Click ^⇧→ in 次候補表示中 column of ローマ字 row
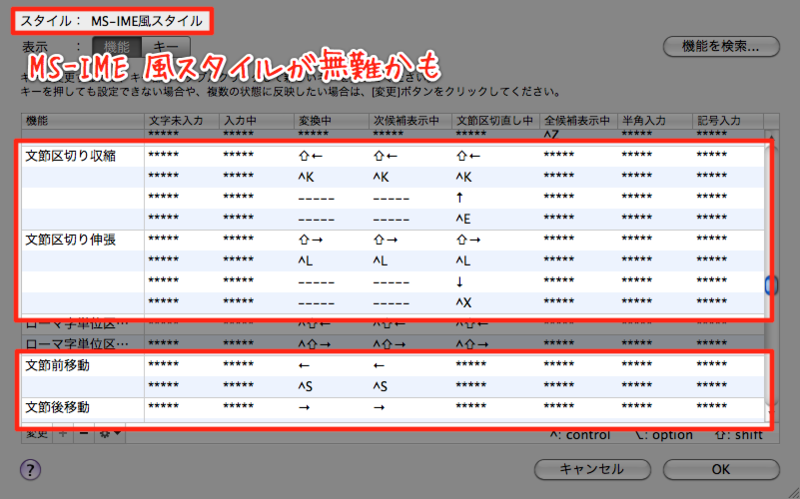Screen dimensions: 800x499 click(389, 344)
